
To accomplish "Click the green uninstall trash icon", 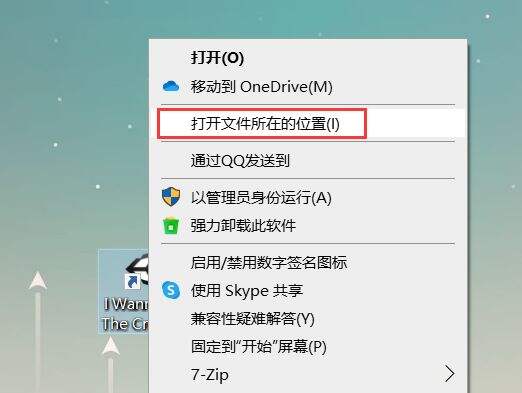I will (x=171, y=226).
